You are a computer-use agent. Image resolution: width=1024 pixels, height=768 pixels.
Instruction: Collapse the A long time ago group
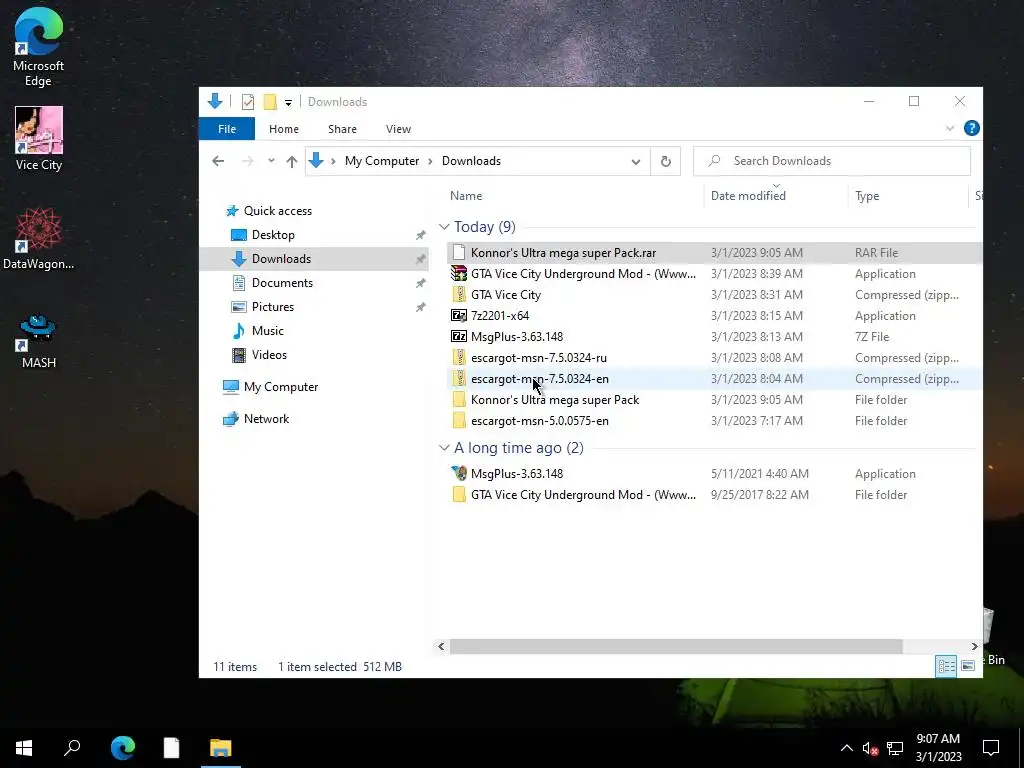coord(444,448)
